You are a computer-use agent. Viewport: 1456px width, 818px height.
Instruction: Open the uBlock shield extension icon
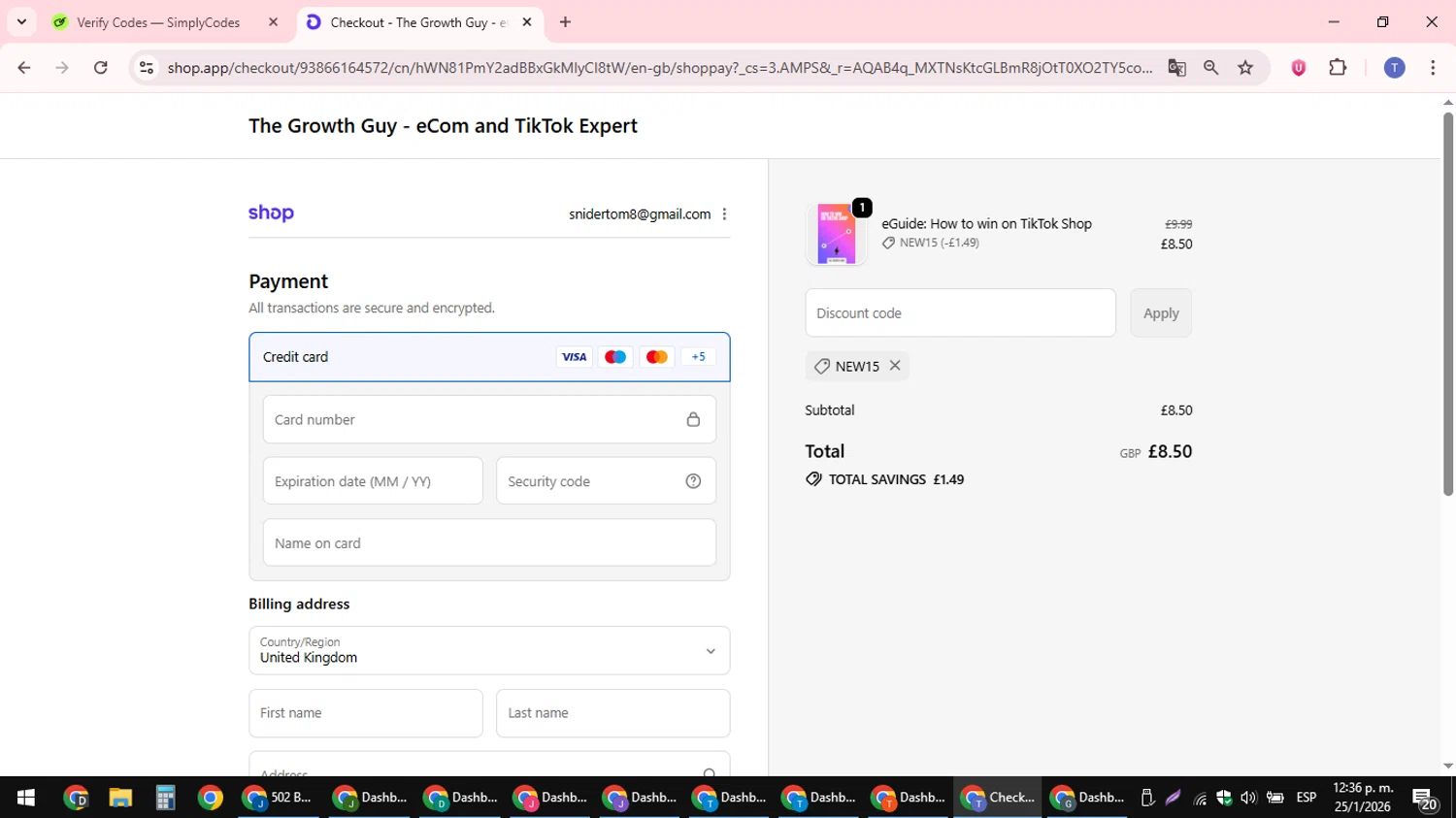[1299, 68]
